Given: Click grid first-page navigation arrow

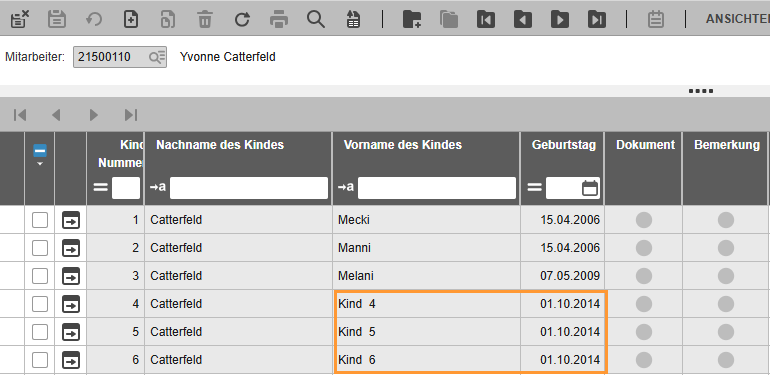Looking at the screenshot, I should (x=20, y=115).
